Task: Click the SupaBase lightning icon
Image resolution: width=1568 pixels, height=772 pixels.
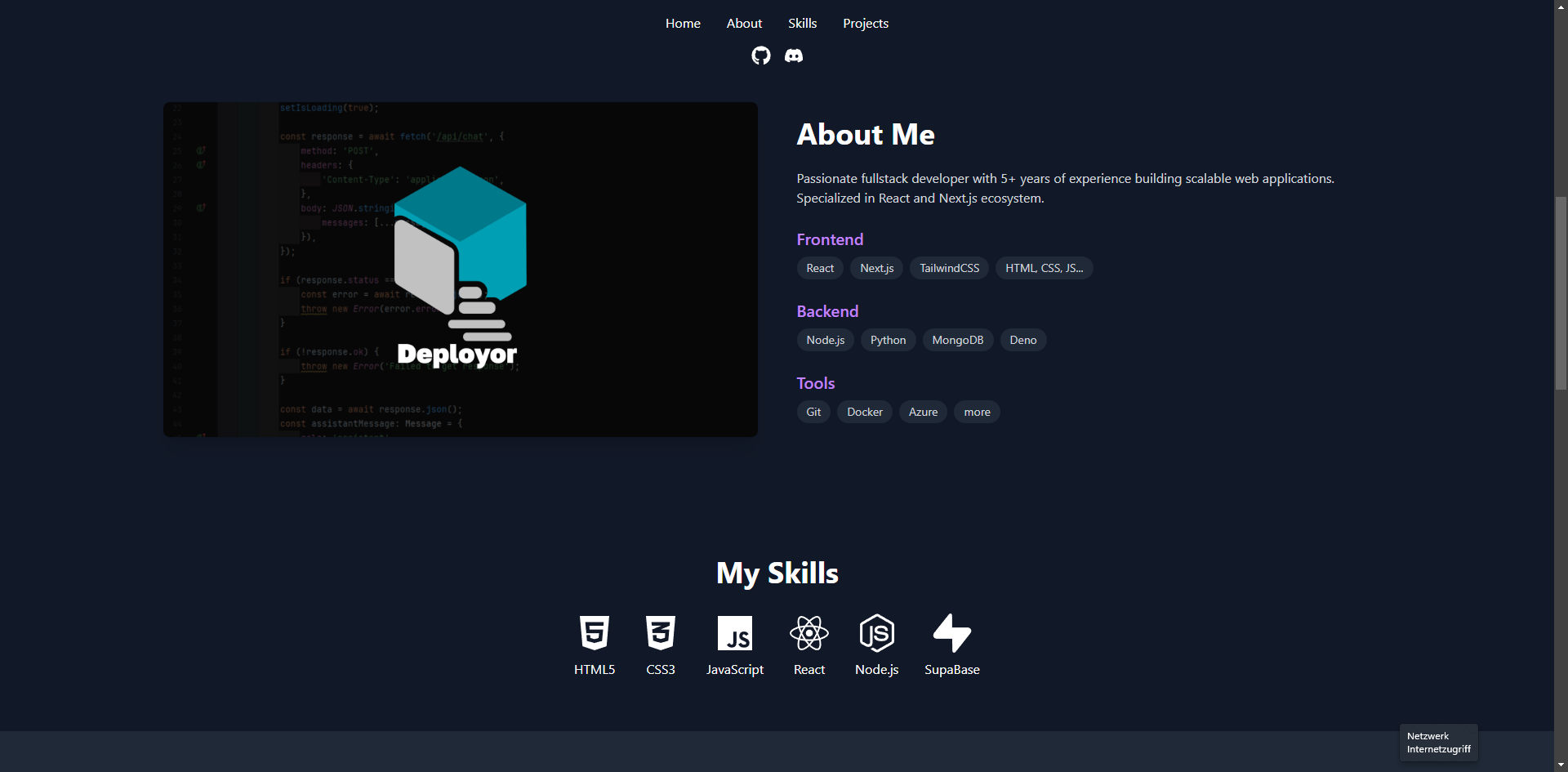Action: (x=952, y=633)
